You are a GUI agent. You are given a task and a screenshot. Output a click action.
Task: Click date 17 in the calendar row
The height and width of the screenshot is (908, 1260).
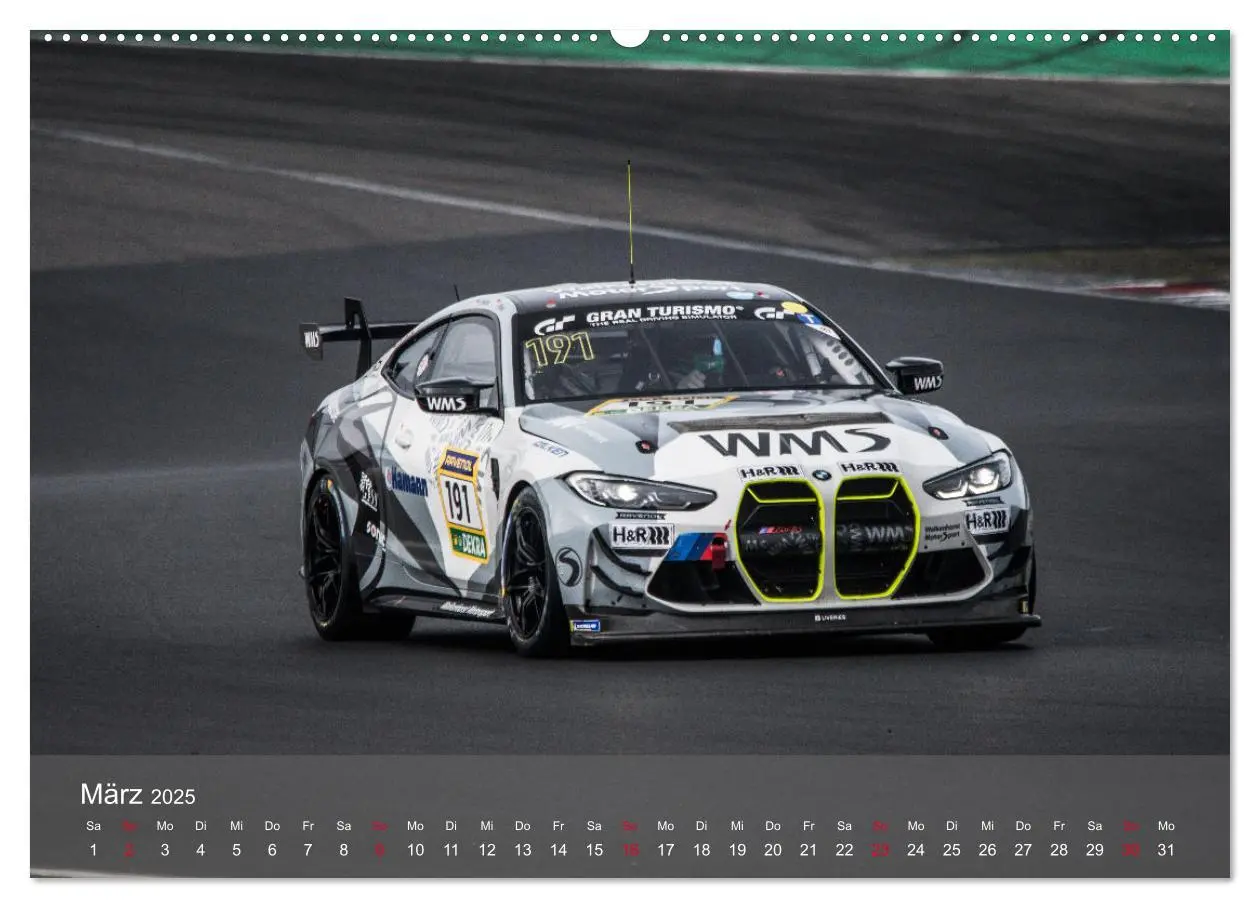click(x=665, y=850)
